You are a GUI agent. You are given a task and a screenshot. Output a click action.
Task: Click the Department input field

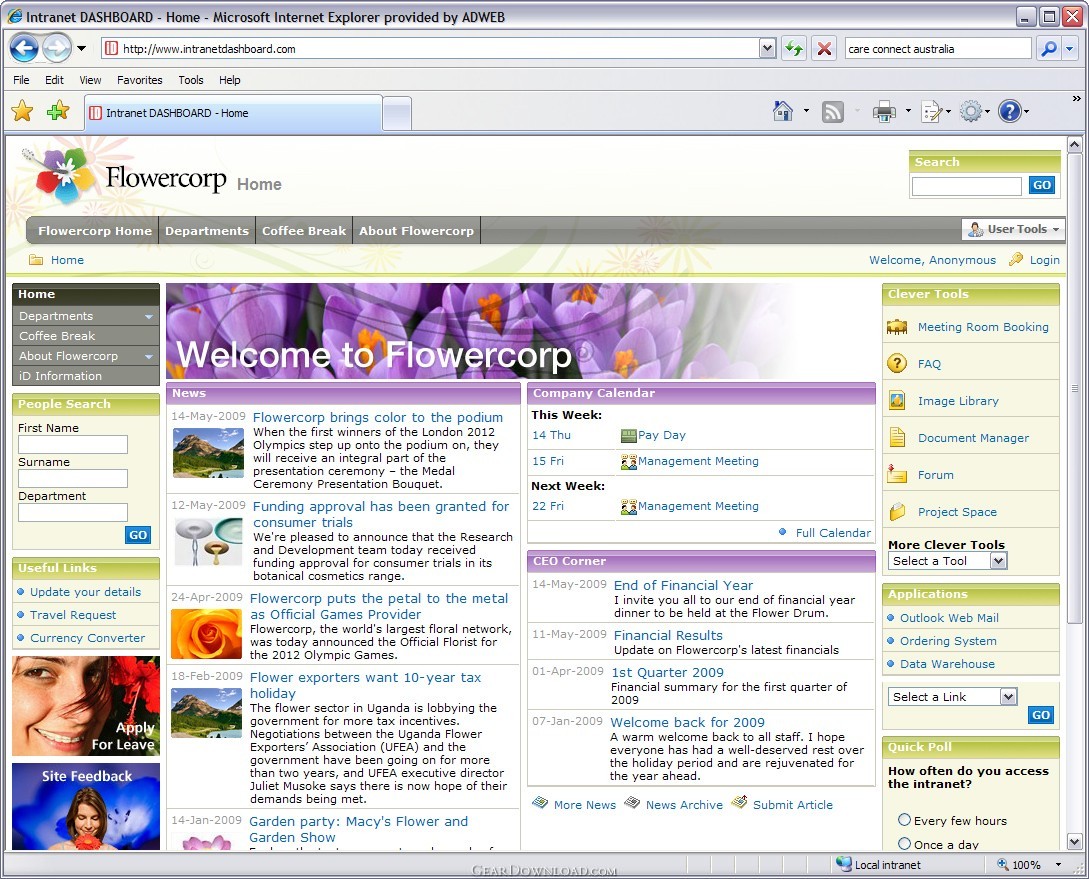[x=73, y=512]
